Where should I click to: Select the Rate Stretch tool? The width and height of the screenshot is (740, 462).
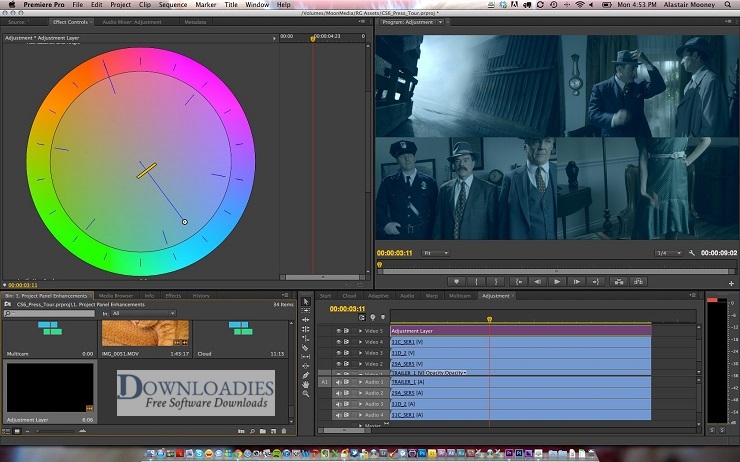[x=305, y=338]
